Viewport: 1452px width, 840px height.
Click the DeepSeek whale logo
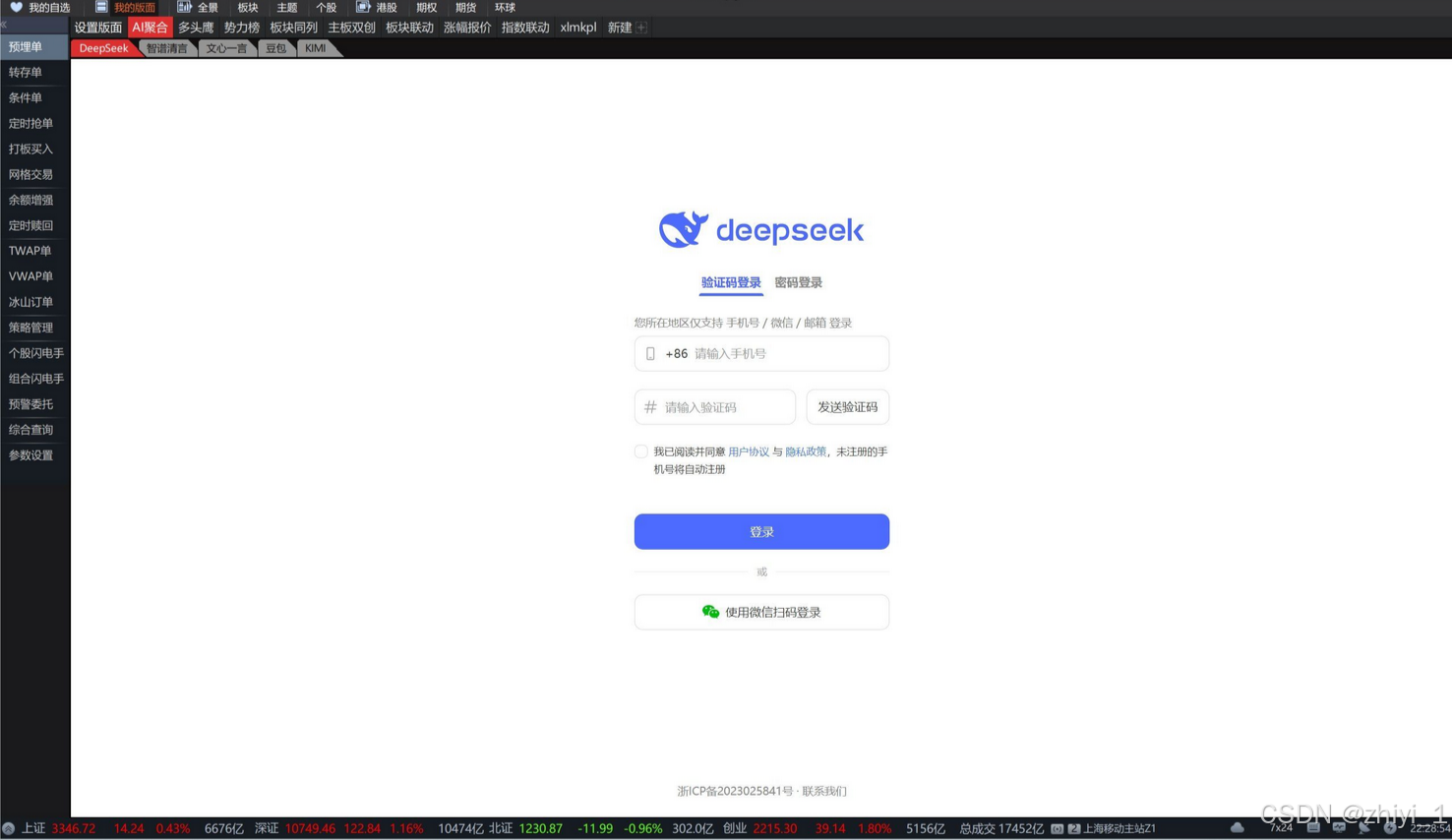pos(683,229)
